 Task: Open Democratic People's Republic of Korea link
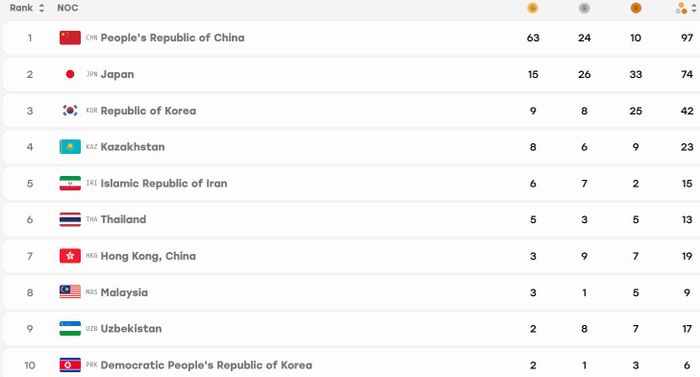click(206, 365)
